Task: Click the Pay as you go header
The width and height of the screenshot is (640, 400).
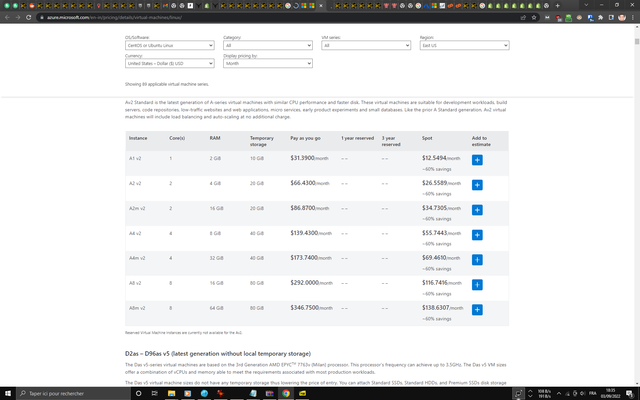Action: coord(305,138)
